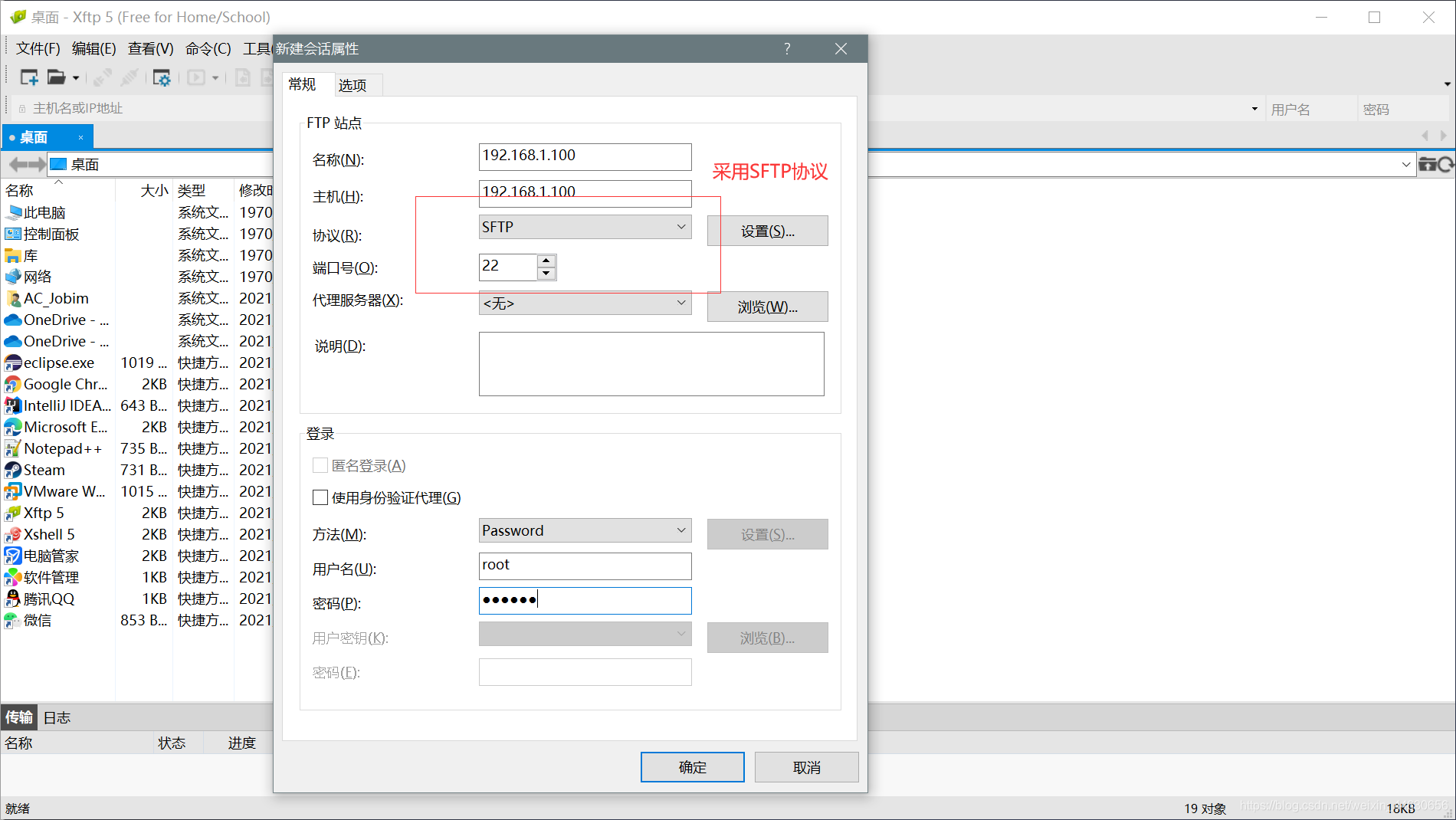The width and height of the screenshot is (1456, 820).
Task: Open the 代理服务器 dropdown
Action: pos(585,303)
